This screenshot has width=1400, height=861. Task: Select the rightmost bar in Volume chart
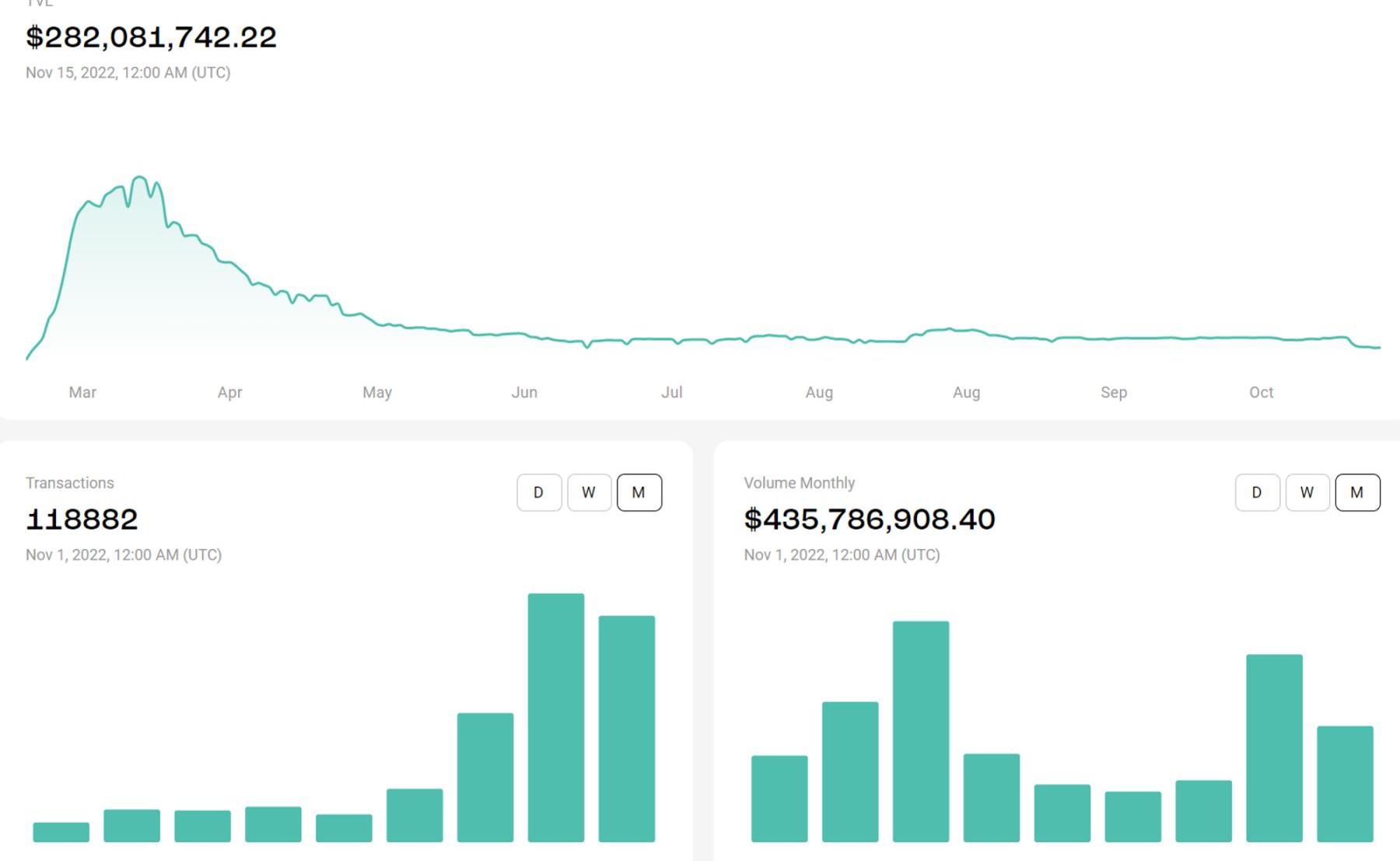[1345, 783]
